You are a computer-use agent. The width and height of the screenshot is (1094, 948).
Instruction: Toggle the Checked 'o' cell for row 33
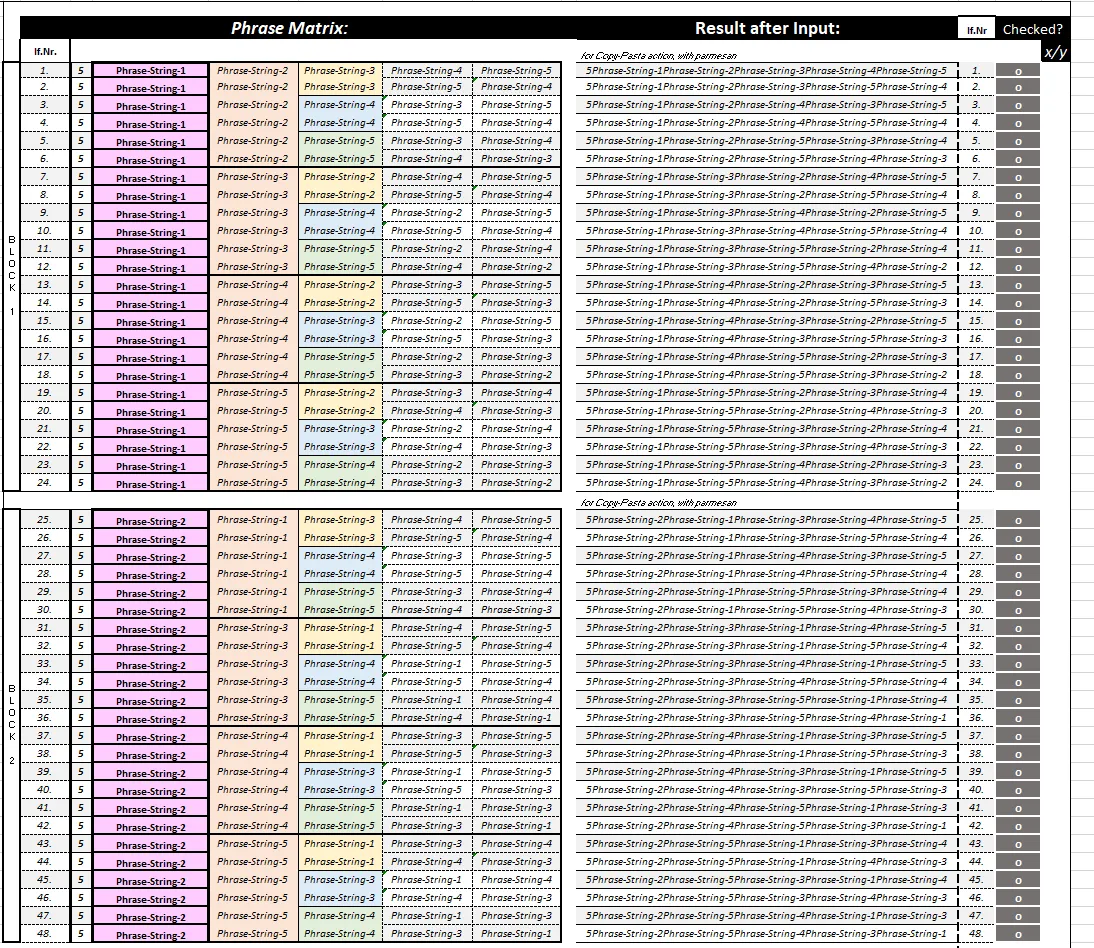point(1018,664)
